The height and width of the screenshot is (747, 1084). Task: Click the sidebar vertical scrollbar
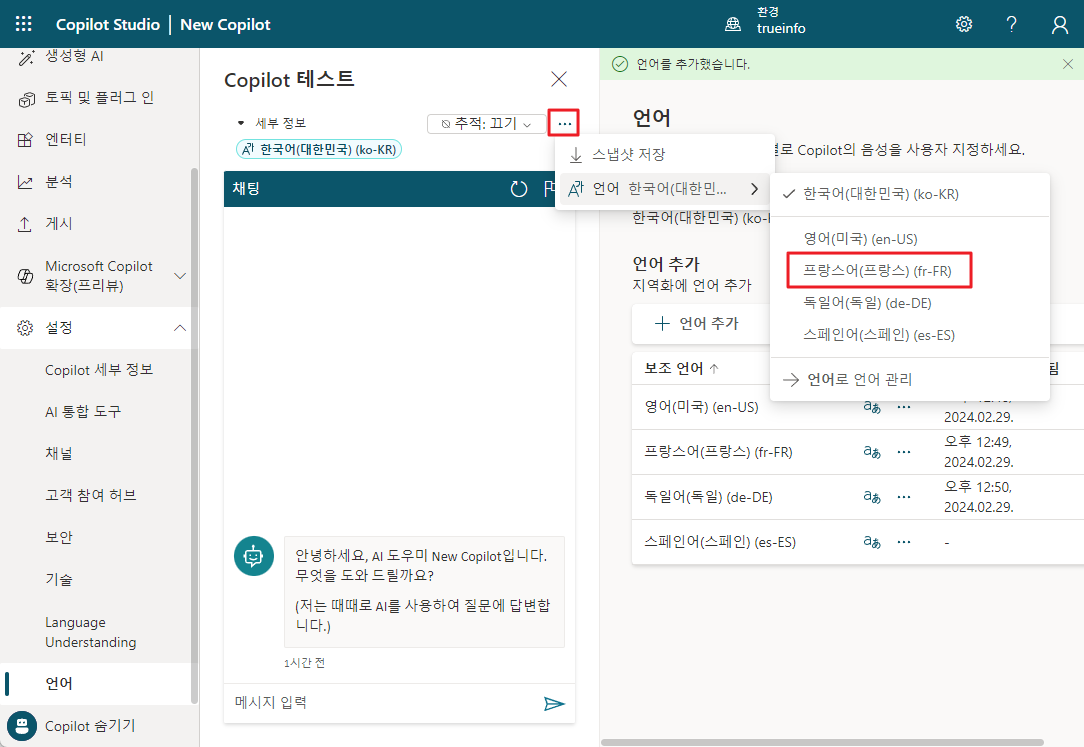194,435
